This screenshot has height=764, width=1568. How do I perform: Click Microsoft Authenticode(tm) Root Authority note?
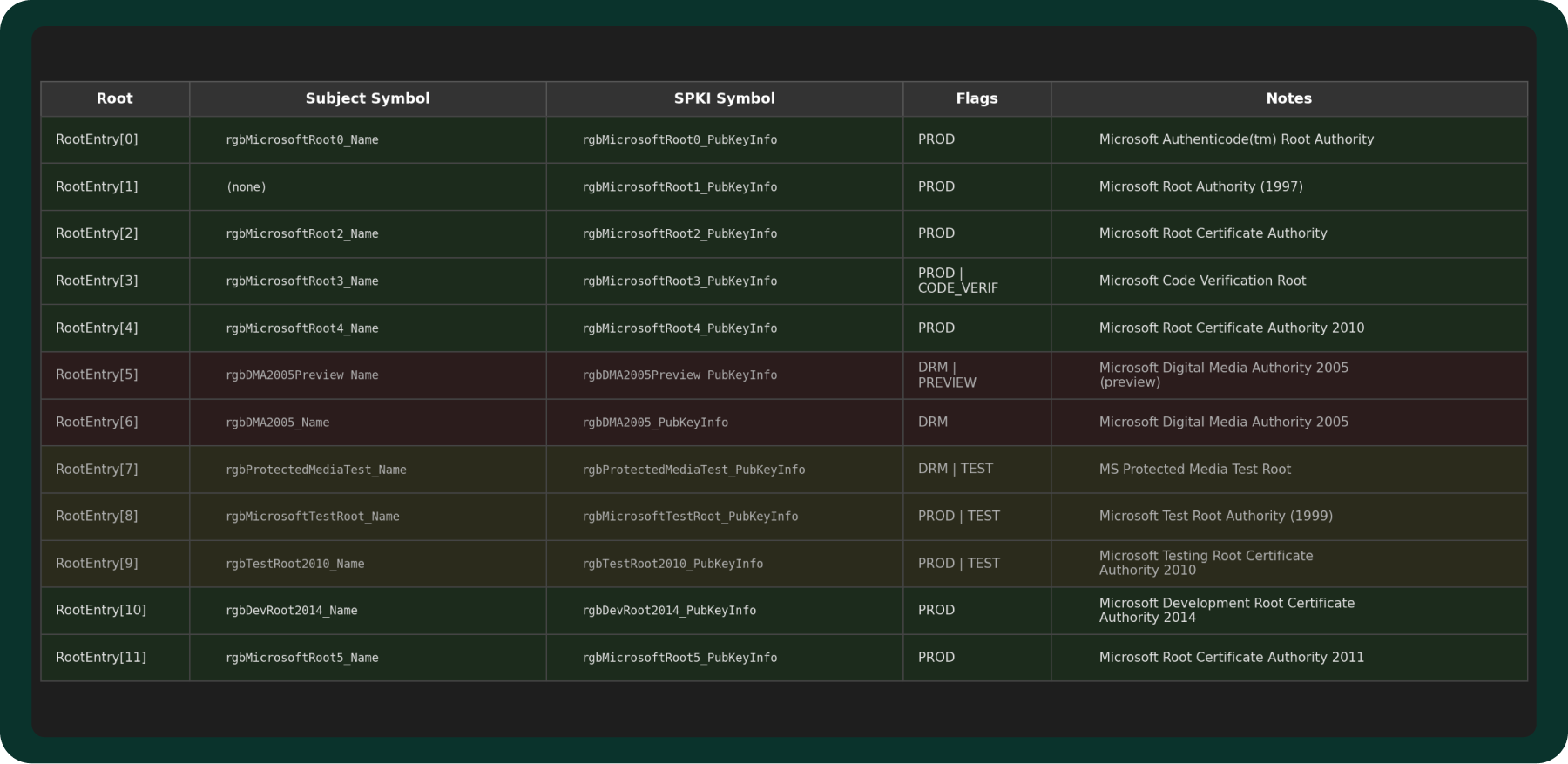click(1236, 139)
